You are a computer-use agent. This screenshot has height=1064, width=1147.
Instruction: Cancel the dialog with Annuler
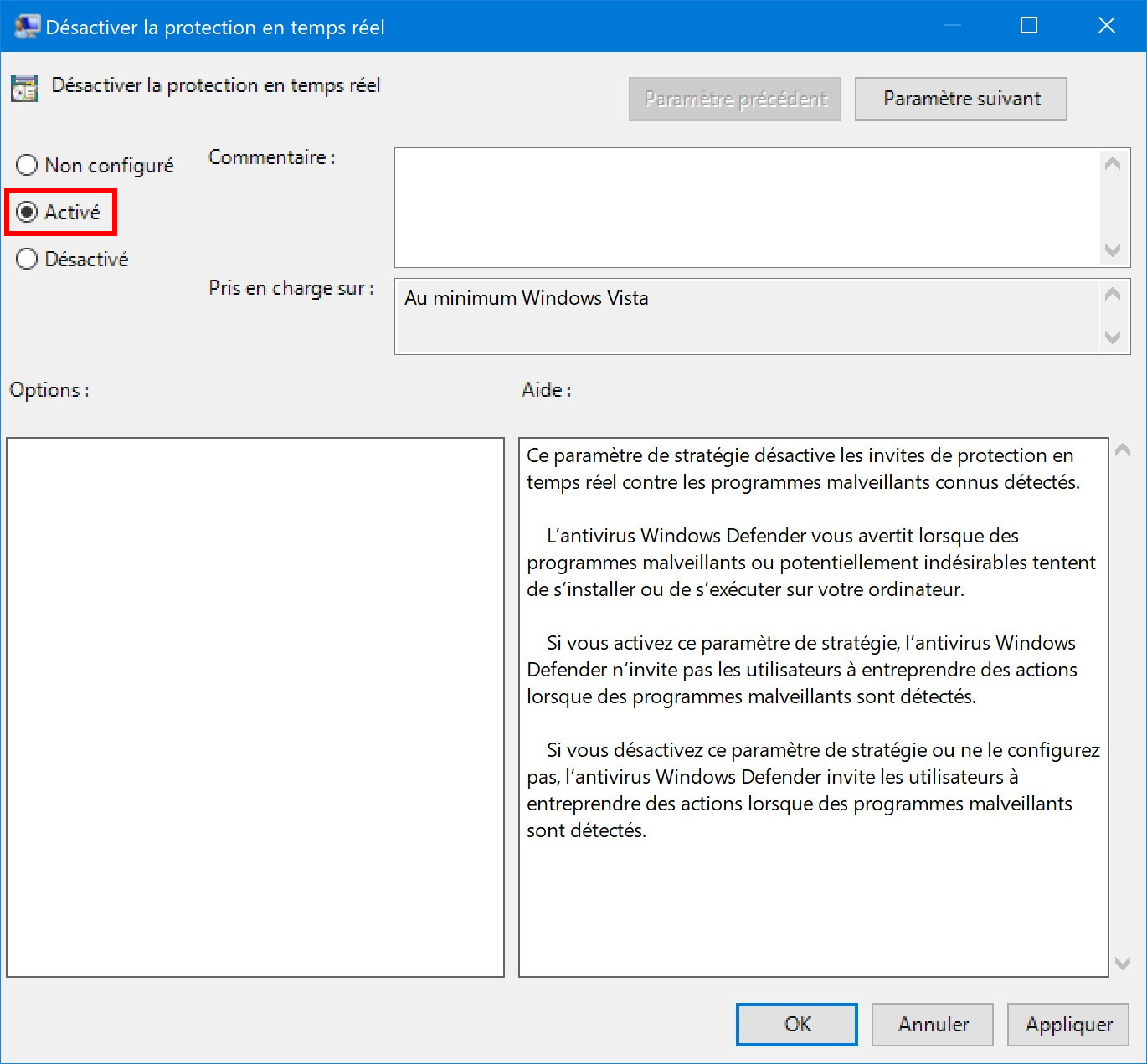(x=933, y=1025)
